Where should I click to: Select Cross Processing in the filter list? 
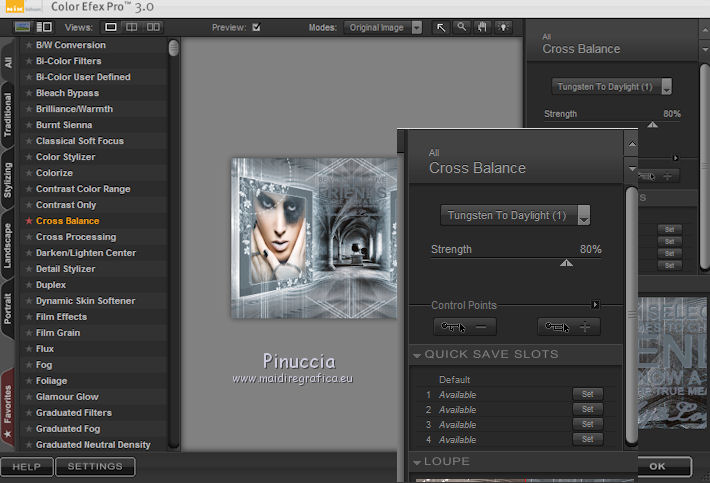(76, 237)
